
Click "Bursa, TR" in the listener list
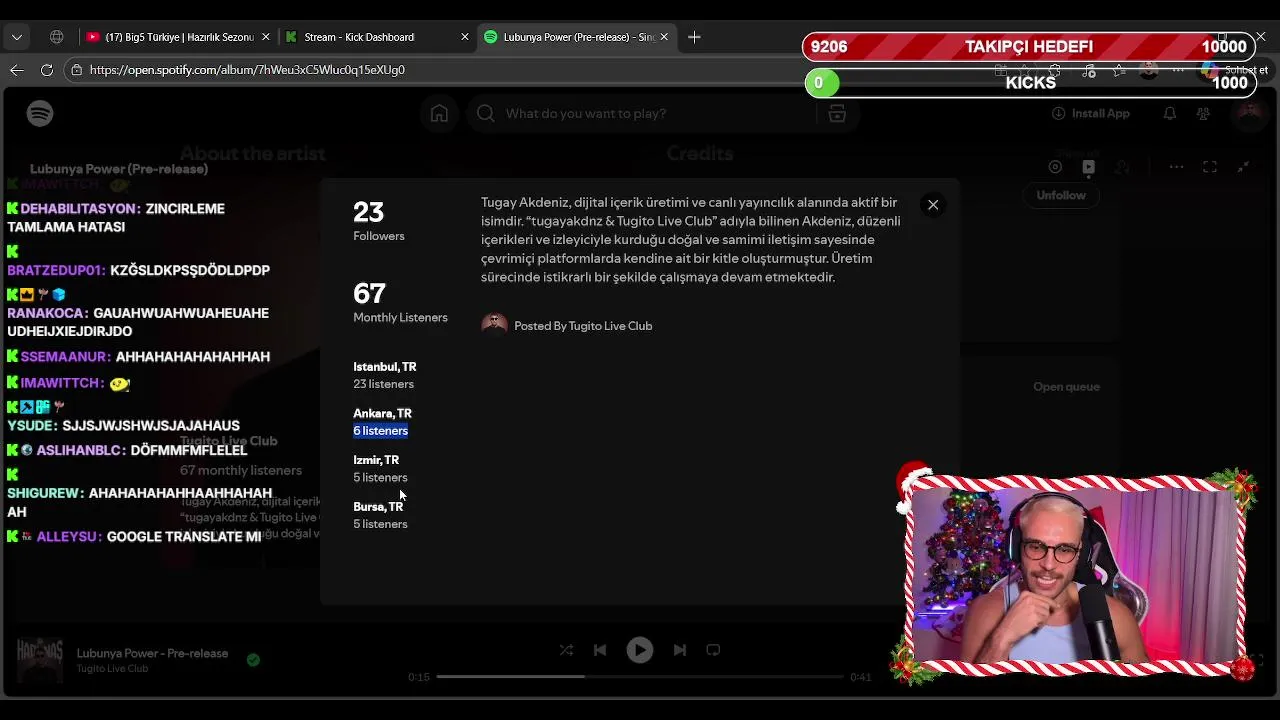pos(378,507)
